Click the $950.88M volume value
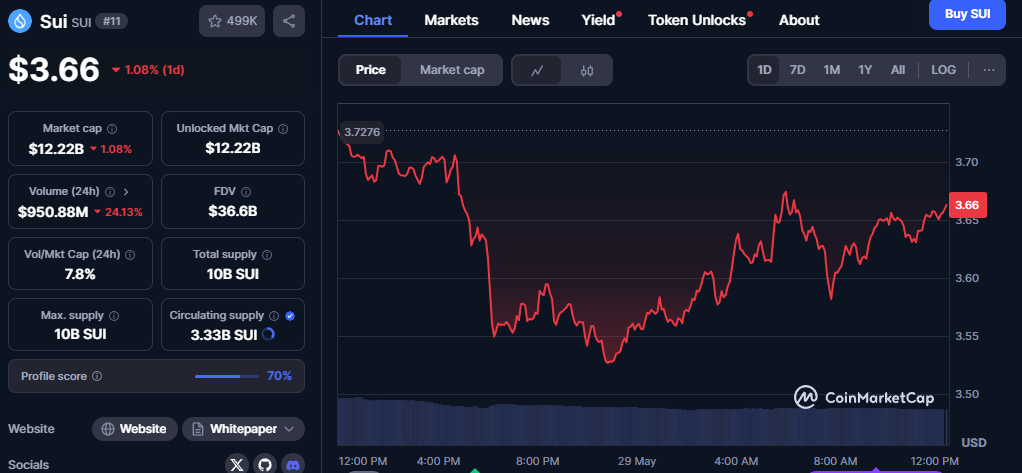This screenshot has width=1022, height=473. [53, 212]
